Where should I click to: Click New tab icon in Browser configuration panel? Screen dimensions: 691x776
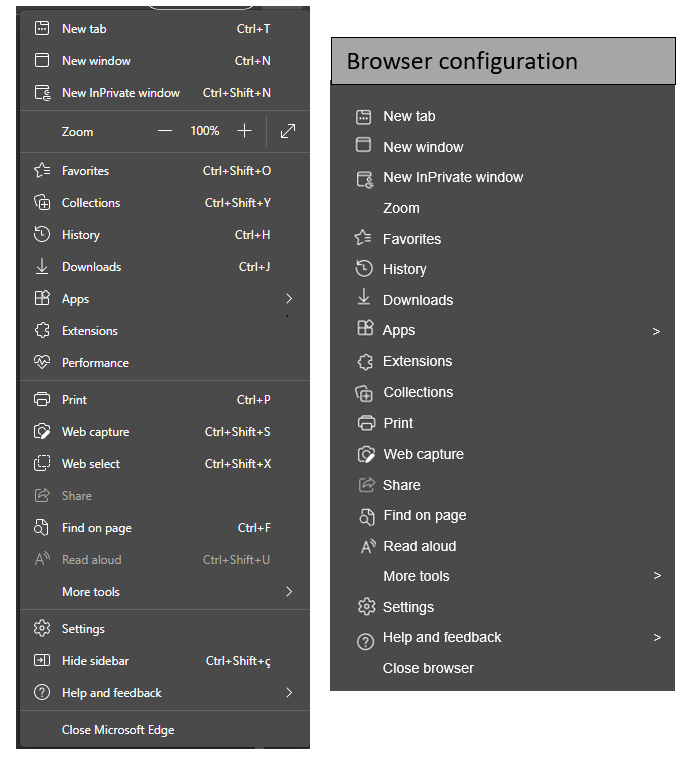point(363,117)
